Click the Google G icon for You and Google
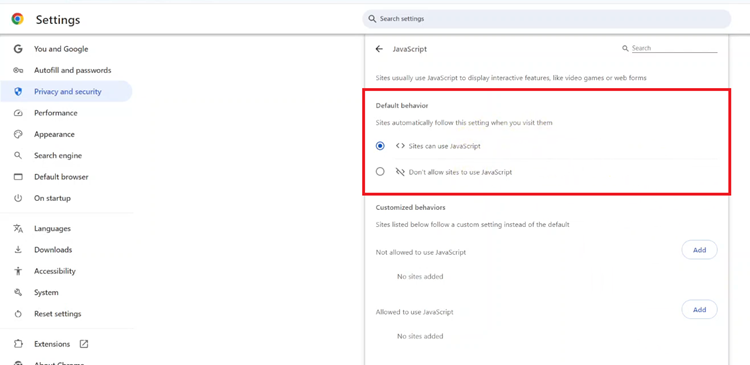Image resolution: width=750 pixels, height=365 pixels. (18, 49)
